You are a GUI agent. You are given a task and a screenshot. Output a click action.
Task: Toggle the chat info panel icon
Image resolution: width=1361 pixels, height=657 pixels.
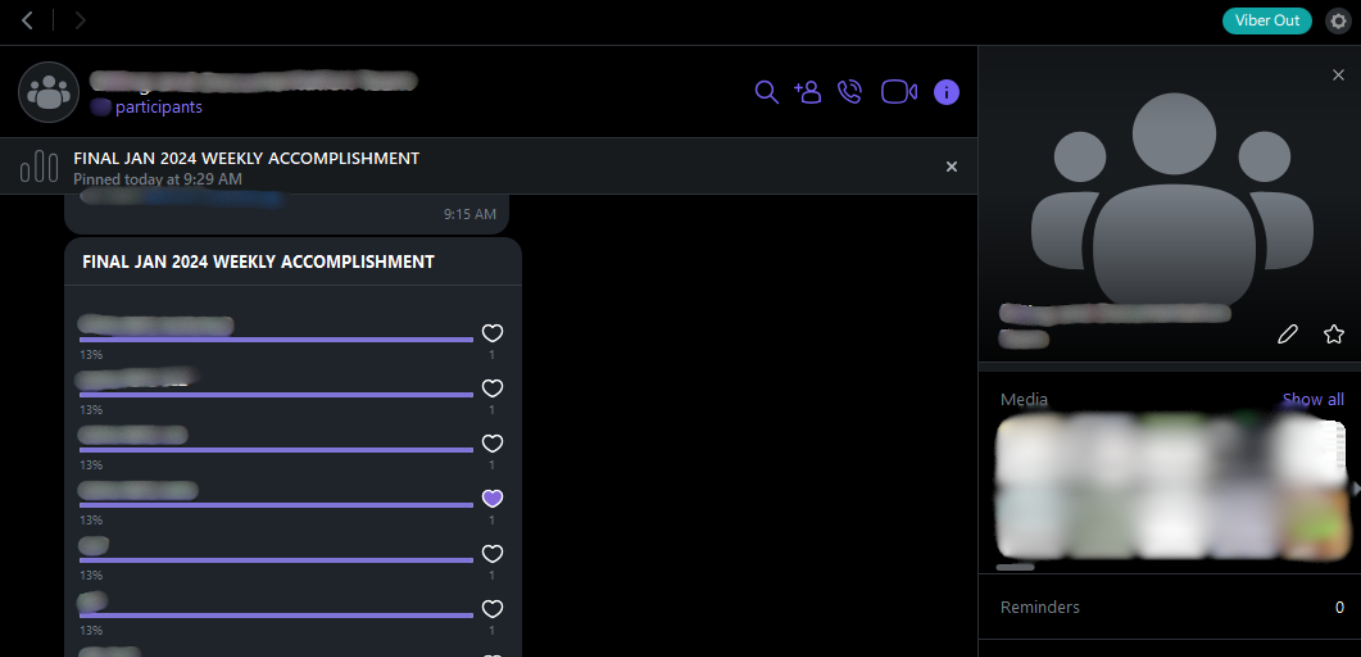click(946, 92)
